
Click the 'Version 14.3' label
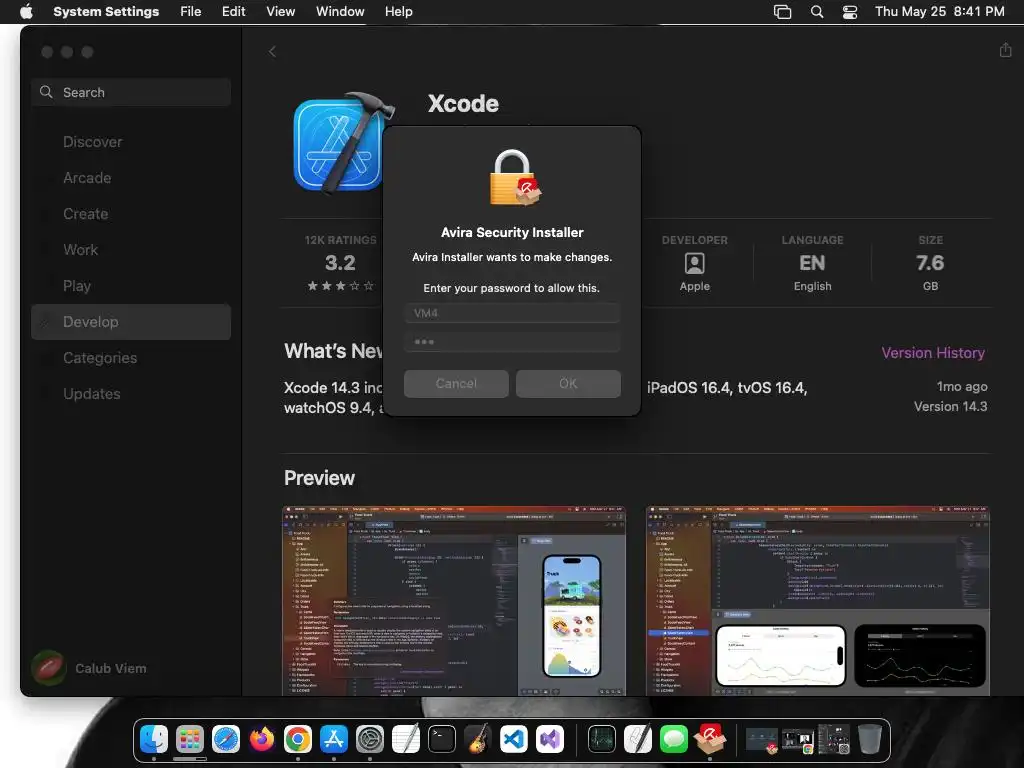(x=950, y=406)
